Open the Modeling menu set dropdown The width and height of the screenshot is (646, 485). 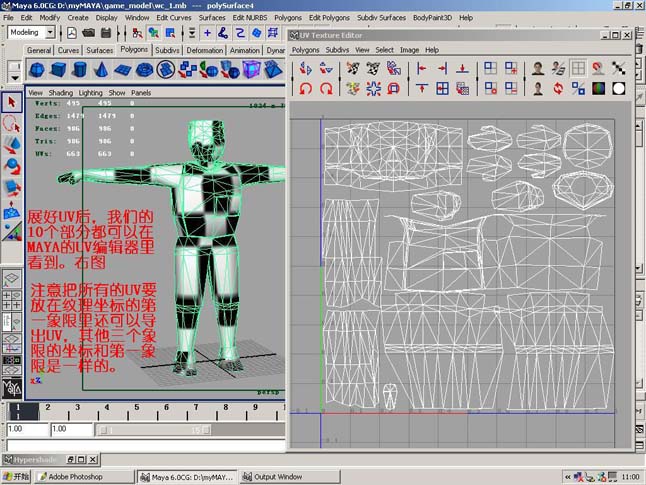[31, 32]
